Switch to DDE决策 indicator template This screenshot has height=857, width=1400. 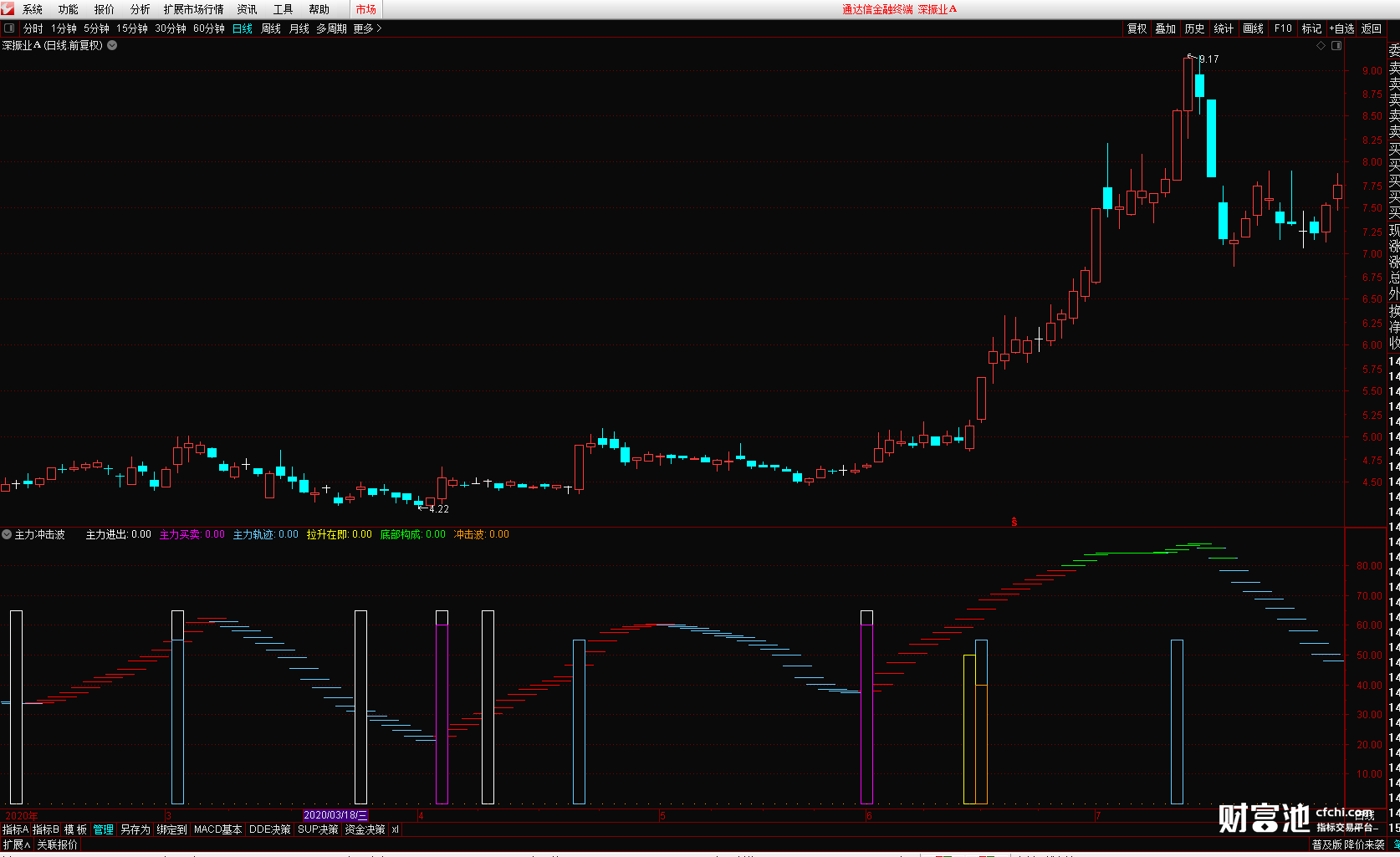coord(270,829)
